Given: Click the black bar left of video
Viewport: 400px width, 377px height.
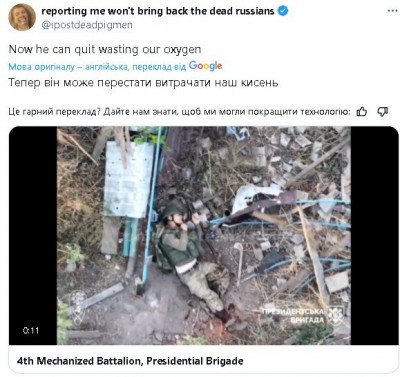Looking at the screenshot, I should 33,235.
